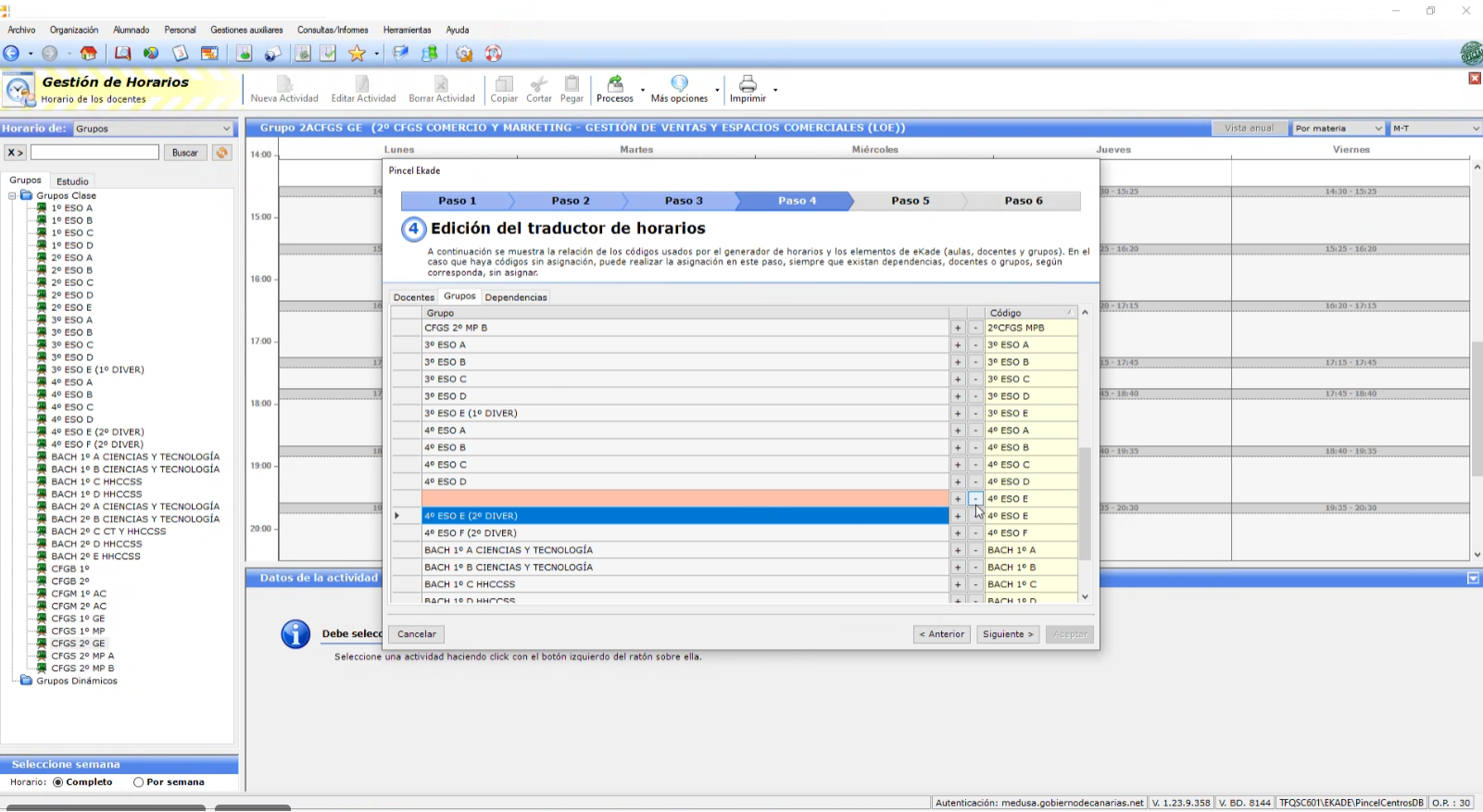Switch to the Dependencias tab
Image resolution: width=1483 pixels, height=812 pixels.
coord(516,297)
